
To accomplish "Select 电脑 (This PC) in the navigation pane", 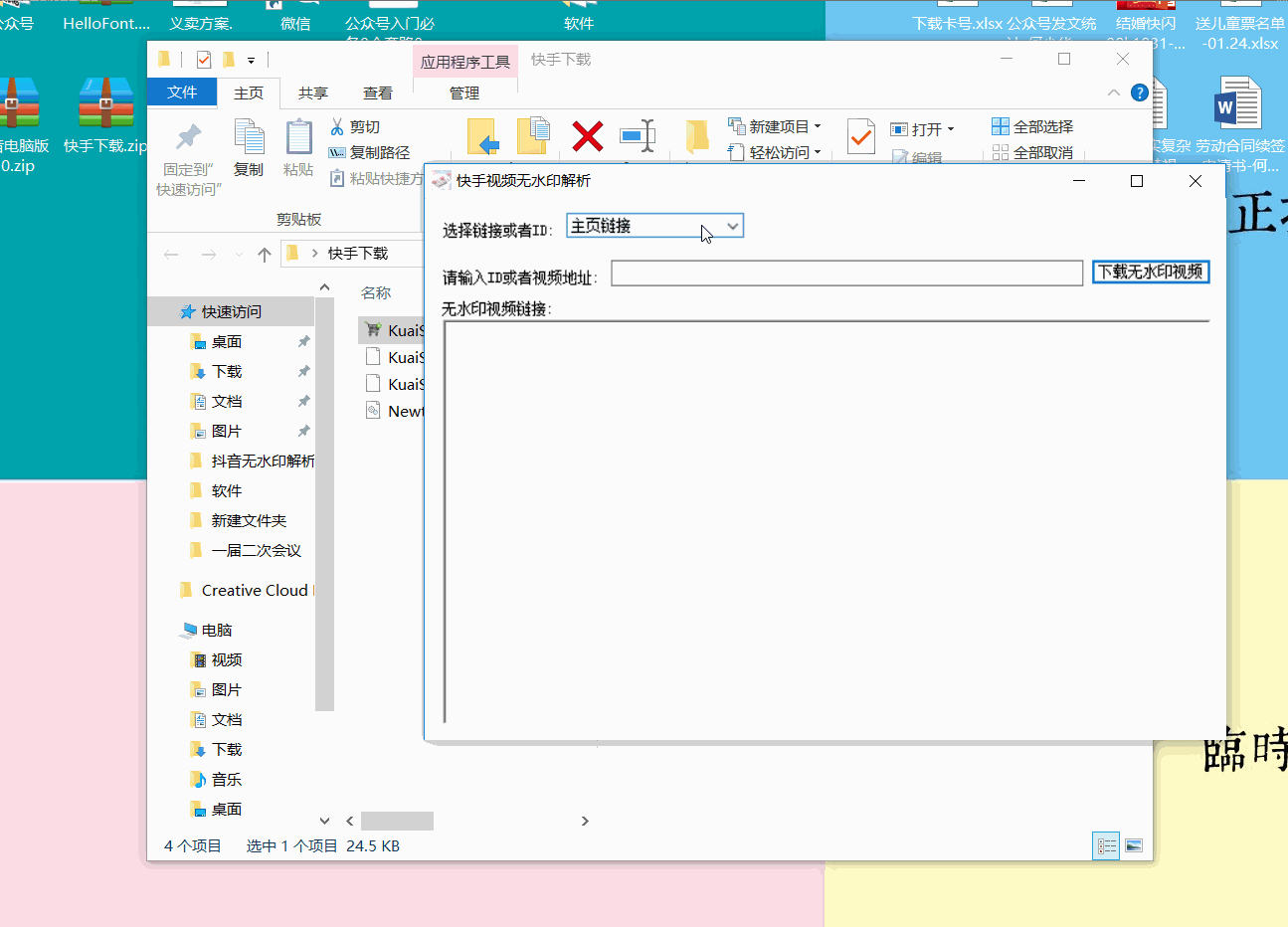I will [x=207, y=630].
